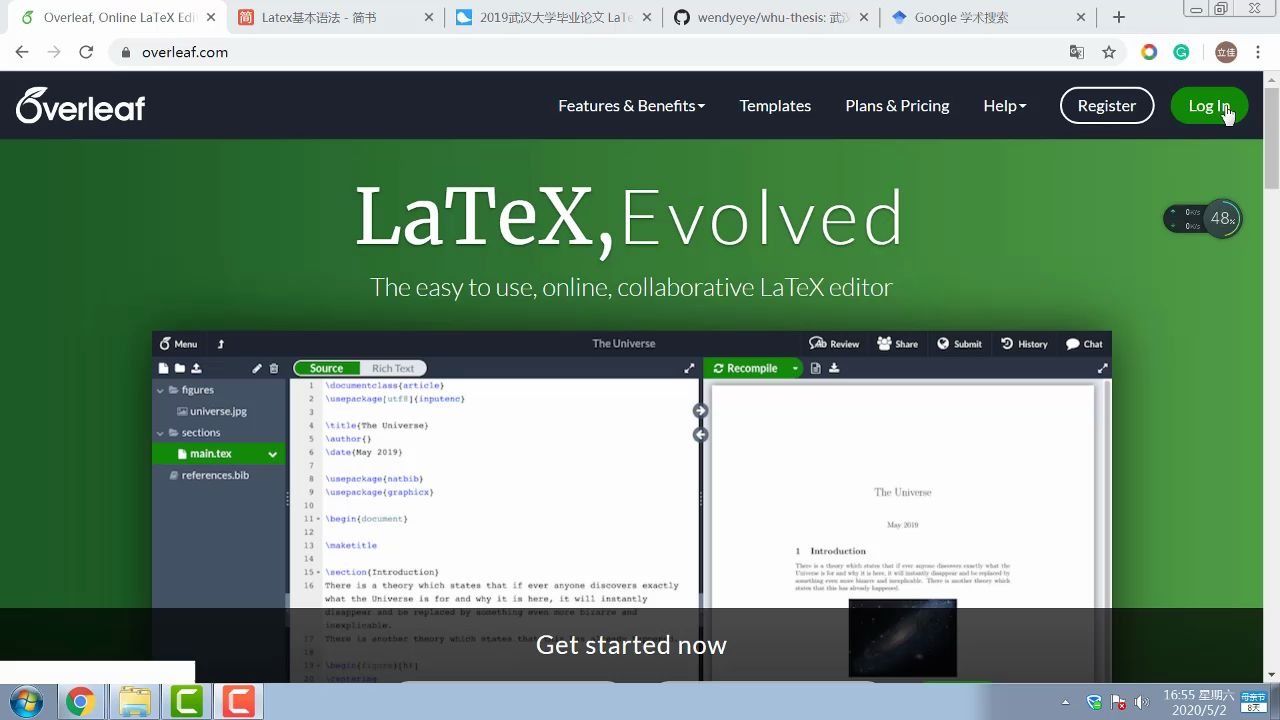This screenshot has width=1280, height=720.
Task: Click the Log In button
Action: pyautogui.click(x=1209, y=105)
